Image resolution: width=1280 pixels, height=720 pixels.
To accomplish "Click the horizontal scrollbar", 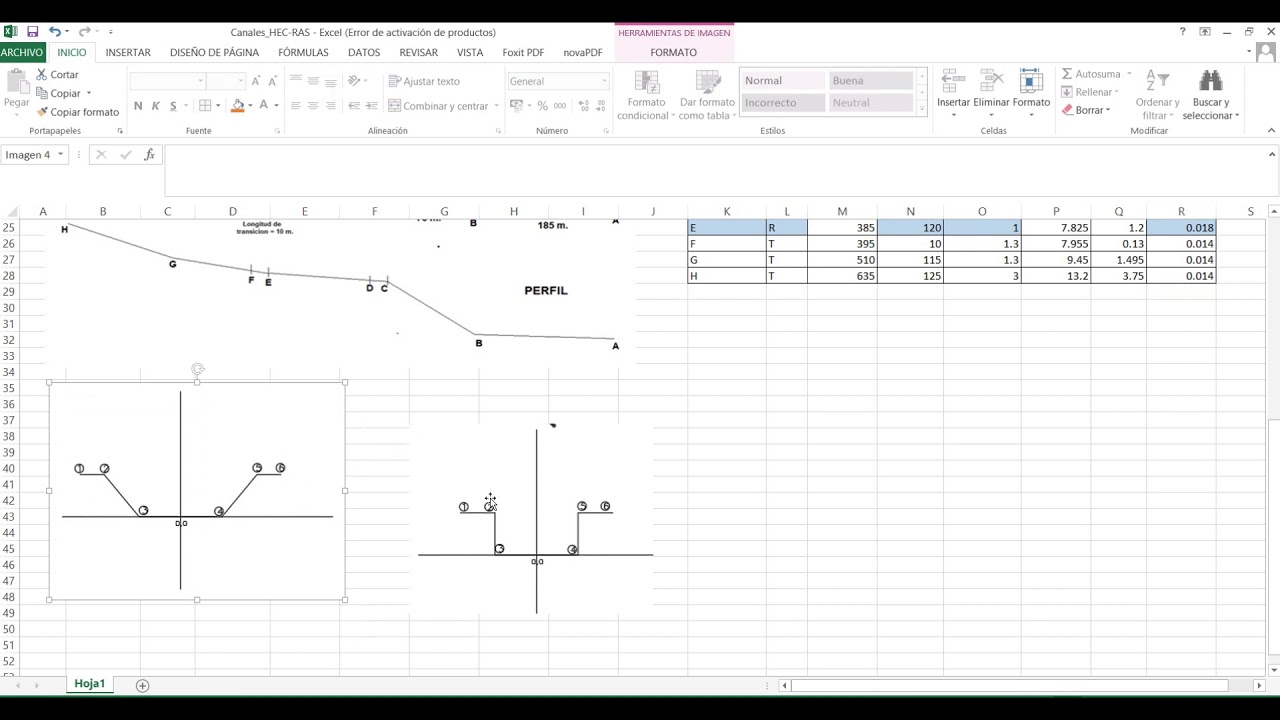I will click(1009, 685).
